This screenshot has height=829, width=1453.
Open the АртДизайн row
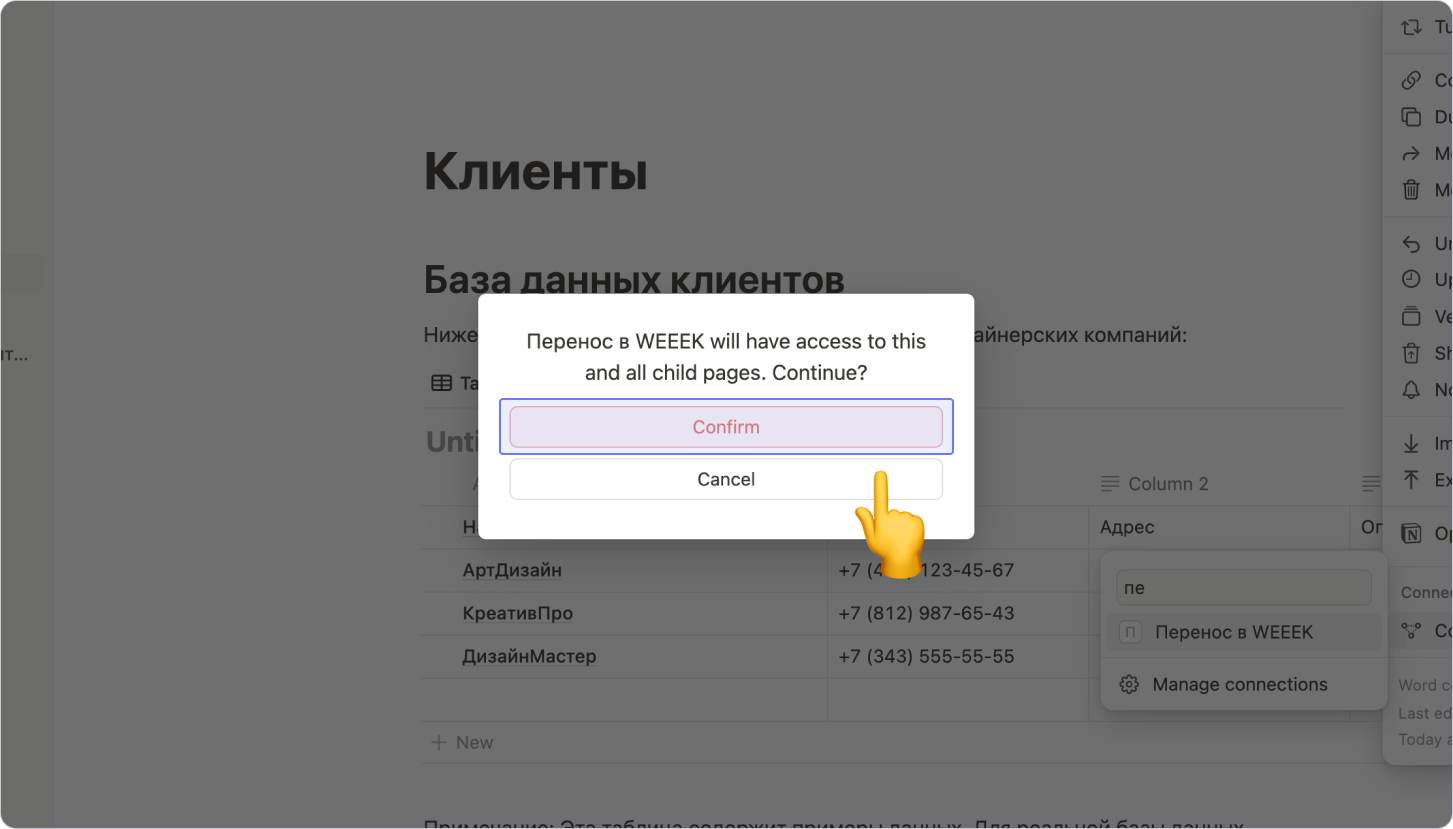(512, 570)
